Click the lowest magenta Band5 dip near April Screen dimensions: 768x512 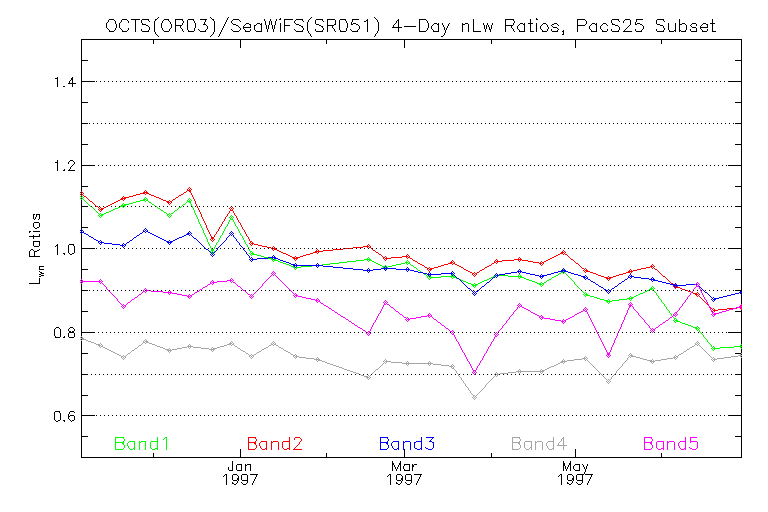(474, 372)
